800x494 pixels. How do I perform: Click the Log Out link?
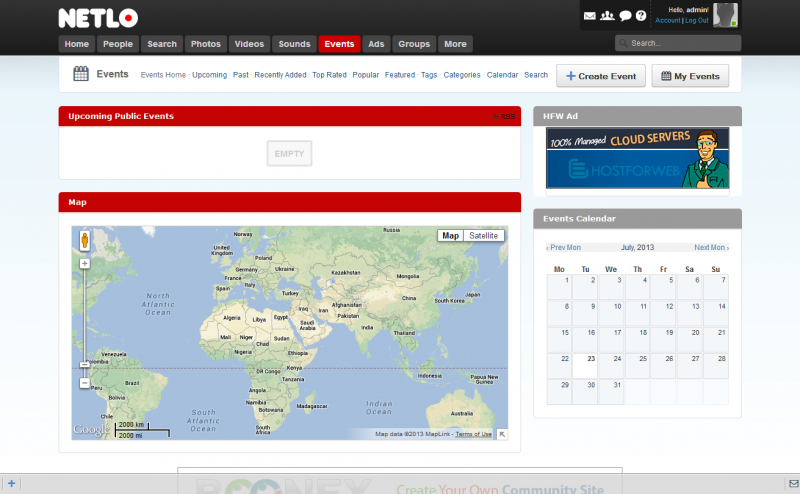(x=697, y=20)
